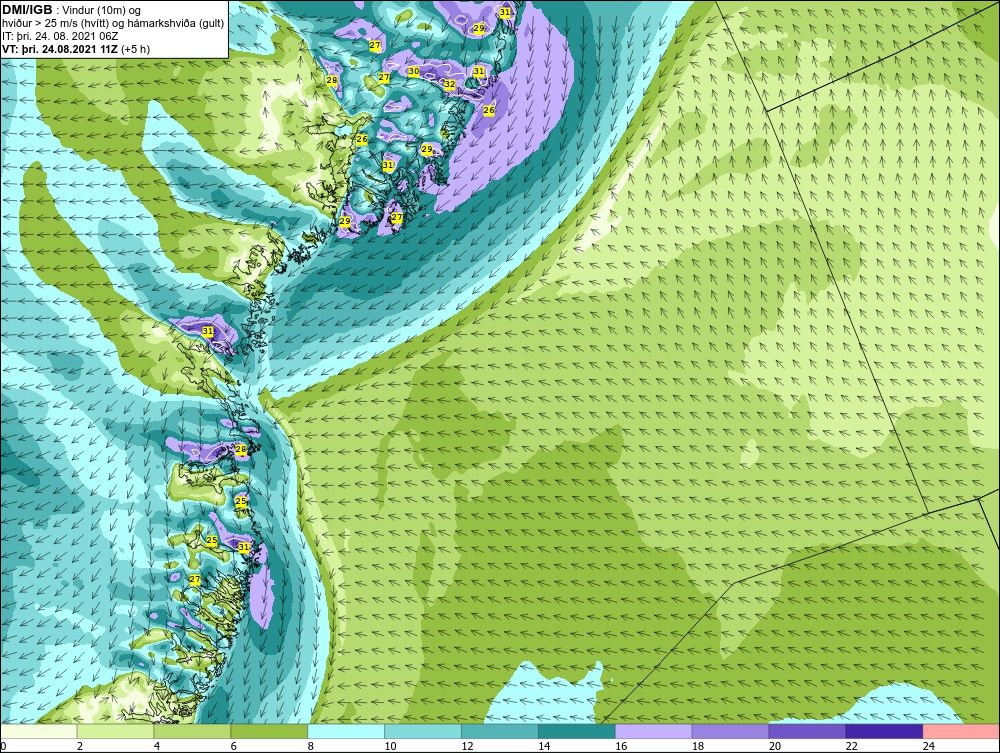Viewport: 1000px width, 753px height.
Task: Click the legend scale number 10
Action: click(390, 746)
